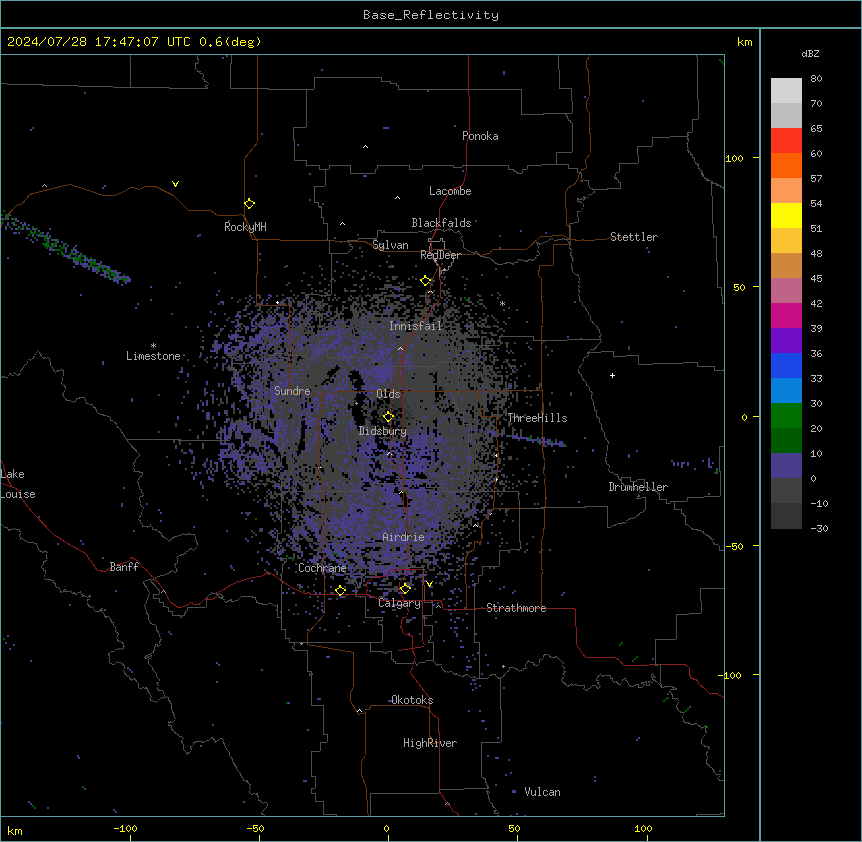Select the Lacombe city label
This screenshot has width=862, height=842.
click(450, 191)
